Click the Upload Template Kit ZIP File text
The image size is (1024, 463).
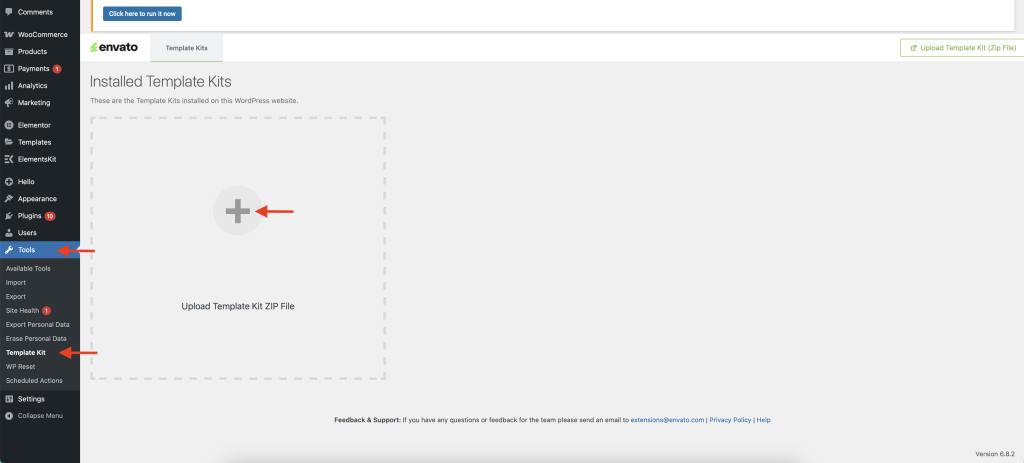(238, 306)
